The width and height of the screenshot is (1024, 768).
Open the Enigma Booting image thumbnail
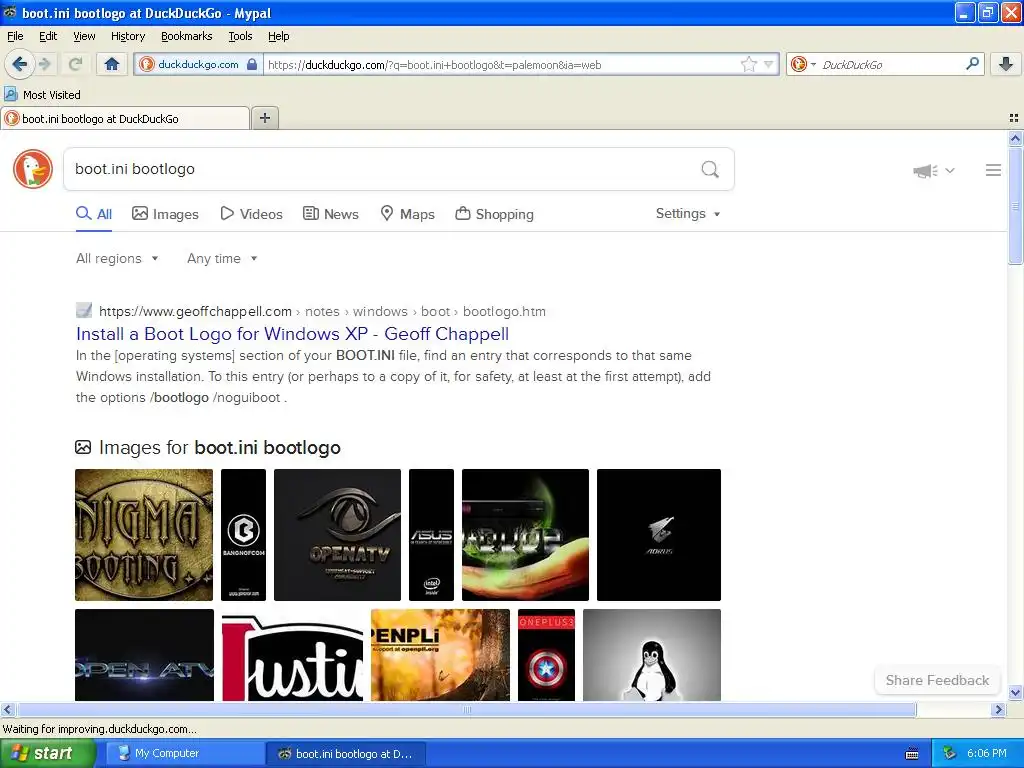144,535
